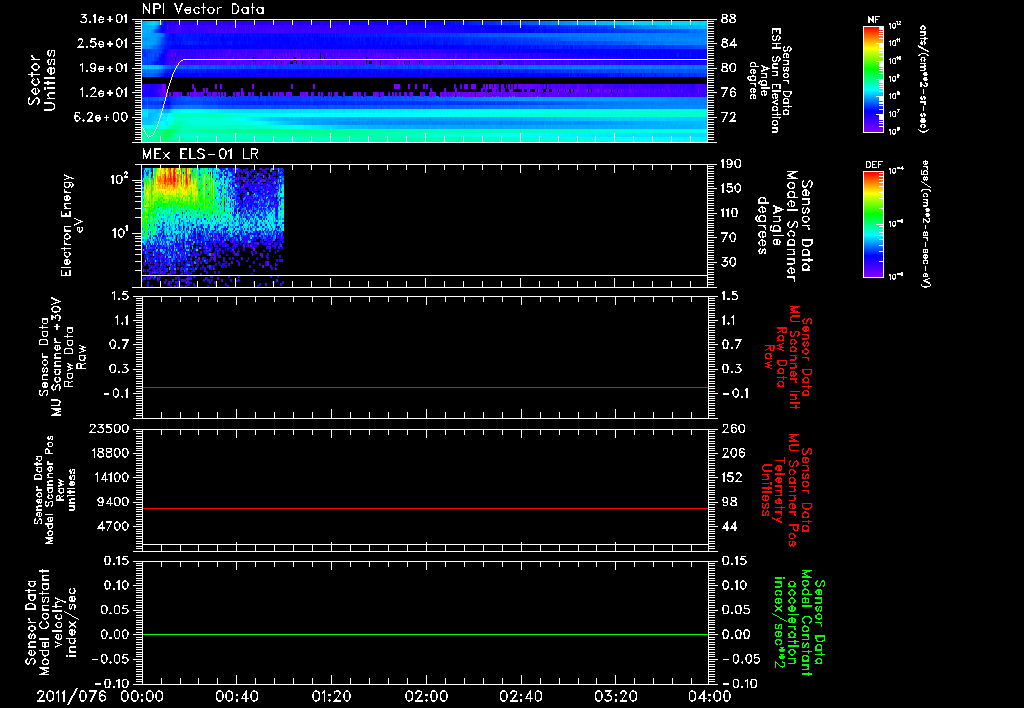Click the "70" scanner angle tick
1024x708 pixels.
pos(728,237)
